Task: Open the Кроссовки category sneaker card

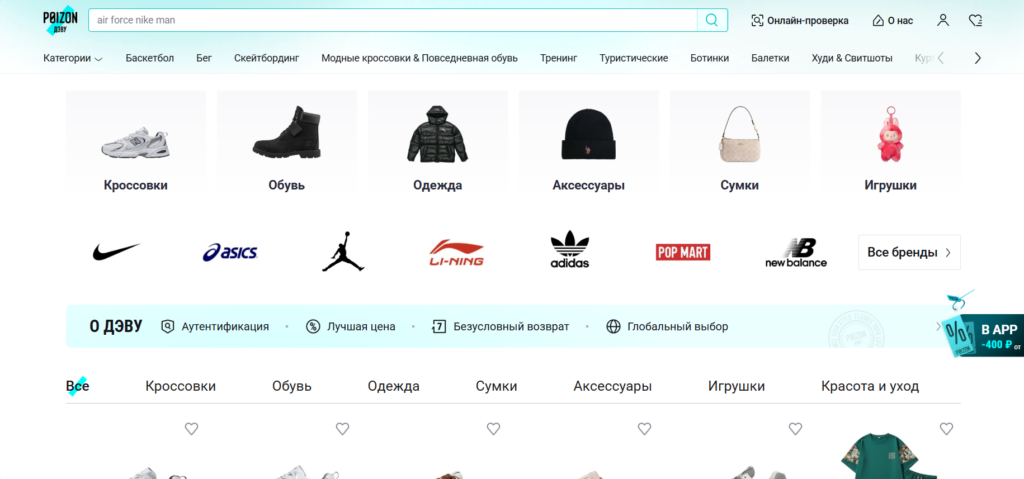Action: tap(136, 143)
